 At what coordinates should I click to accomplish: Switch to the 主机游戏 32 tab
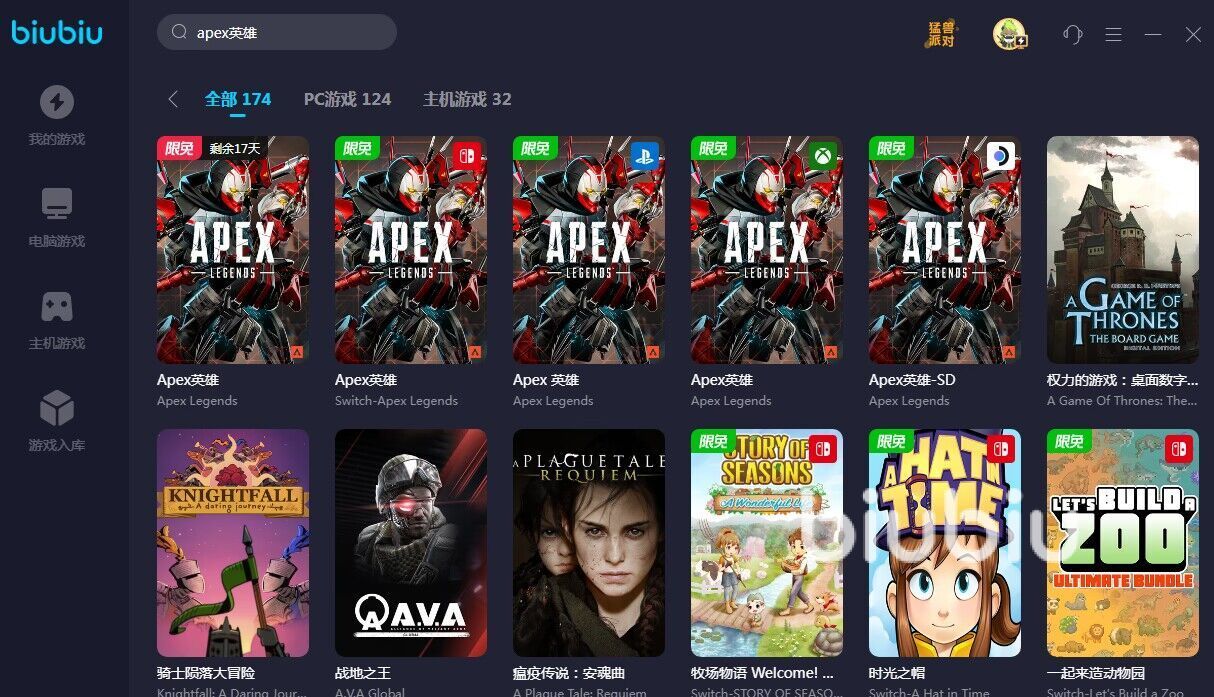pyautogui.click(x=467, y=99)
